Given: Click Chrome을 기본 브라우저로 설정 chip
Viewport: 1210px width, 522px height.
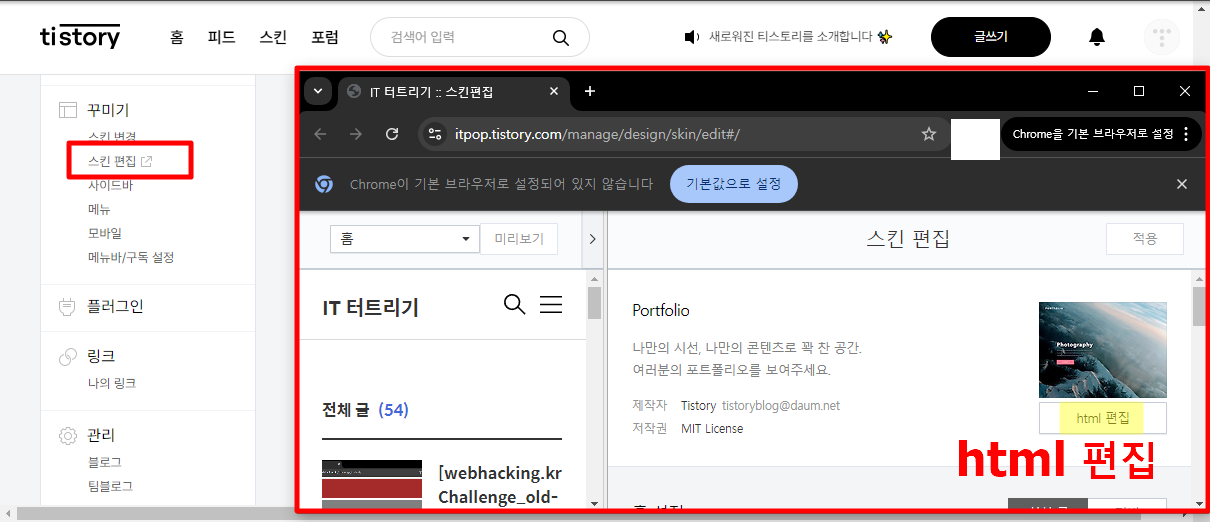Looking at the screenshot, I should (x=1092, y=134).
